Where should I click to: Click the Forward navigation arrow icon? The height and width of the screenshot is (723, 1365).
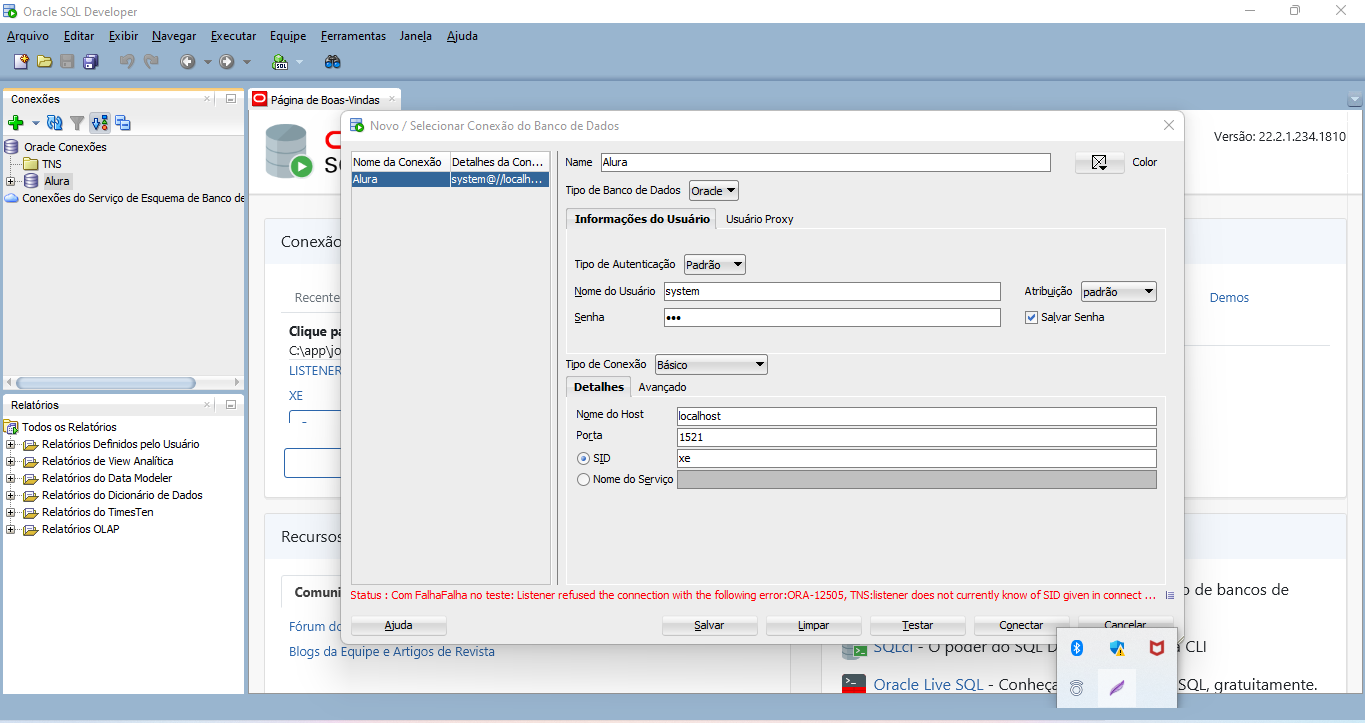click(227, 62)
